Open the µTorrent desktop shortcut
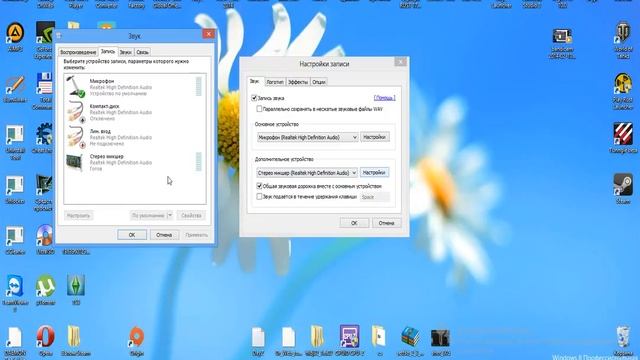The image size is (640, 360). pyautogui.click(x=45, y=286)
